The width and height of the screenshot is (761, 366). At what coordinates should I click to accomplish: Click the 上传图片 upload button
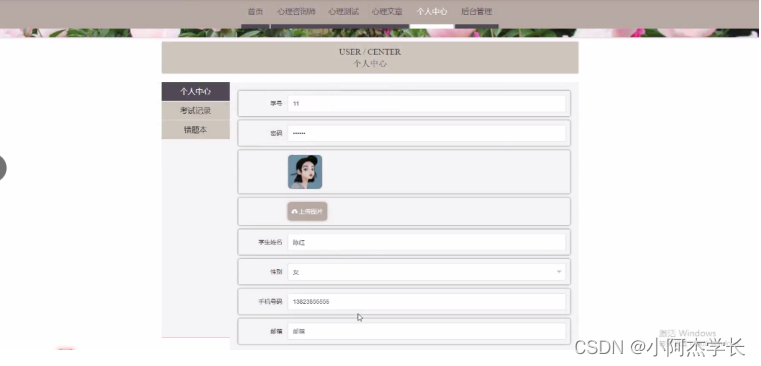point(307,211)
